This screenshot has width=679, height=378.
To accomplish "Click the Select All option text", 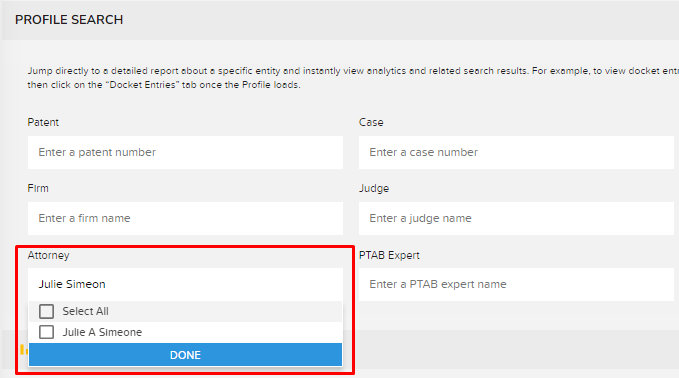I will click(x=85, y=311).
